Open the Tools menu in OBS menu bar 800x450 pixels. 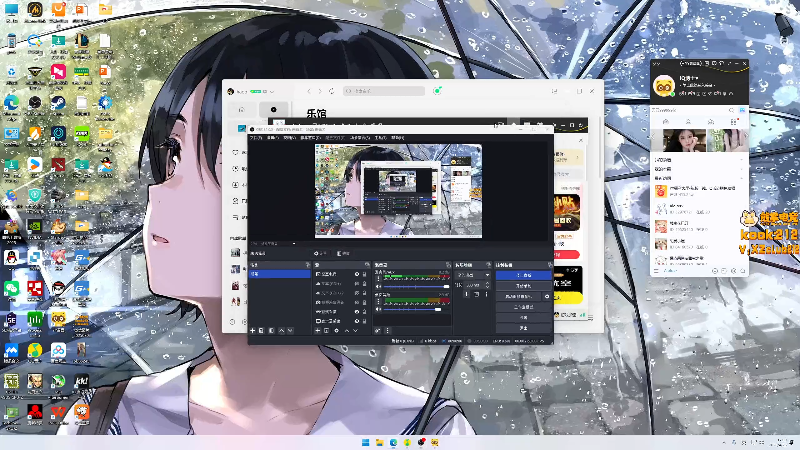pos(381,138)
